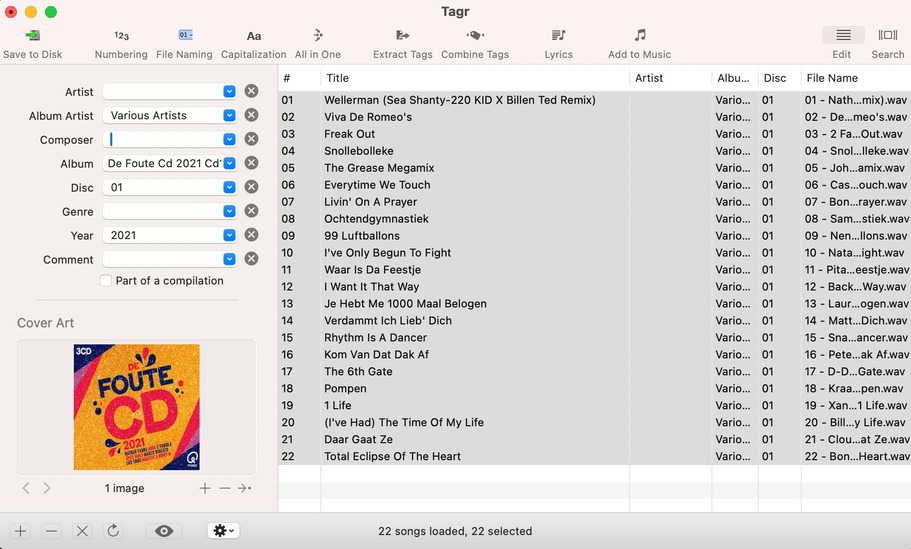Image resolution: width=911 pixels, height=549 pixels.
Task: Sort by the Artist column header
Action: click(670, 78)
